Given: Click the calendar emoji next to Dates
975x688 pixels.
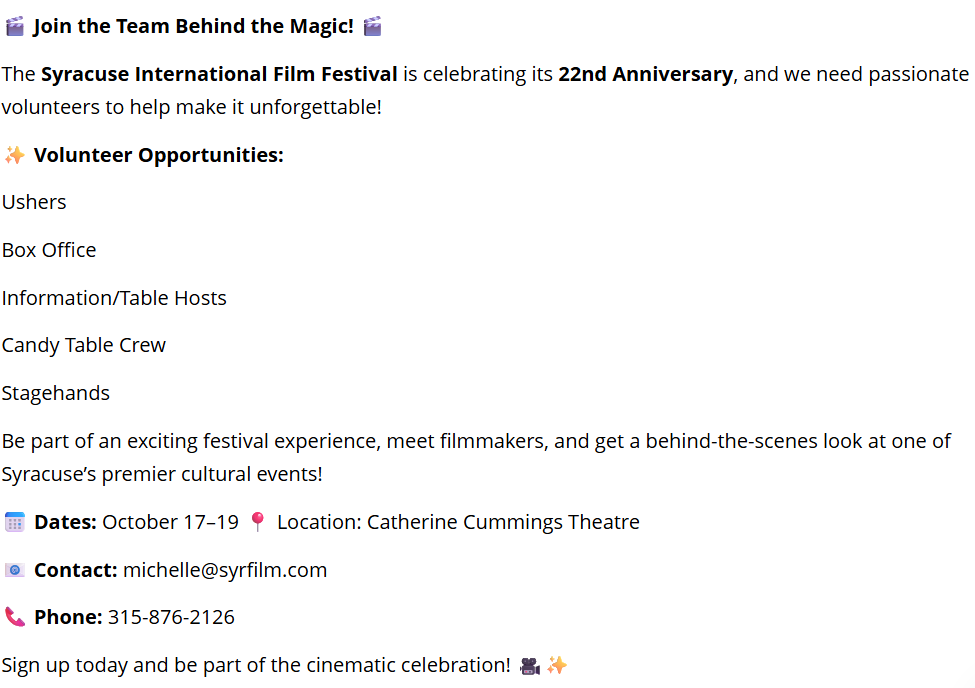Looking at the screenshot, I should [14, 522].
